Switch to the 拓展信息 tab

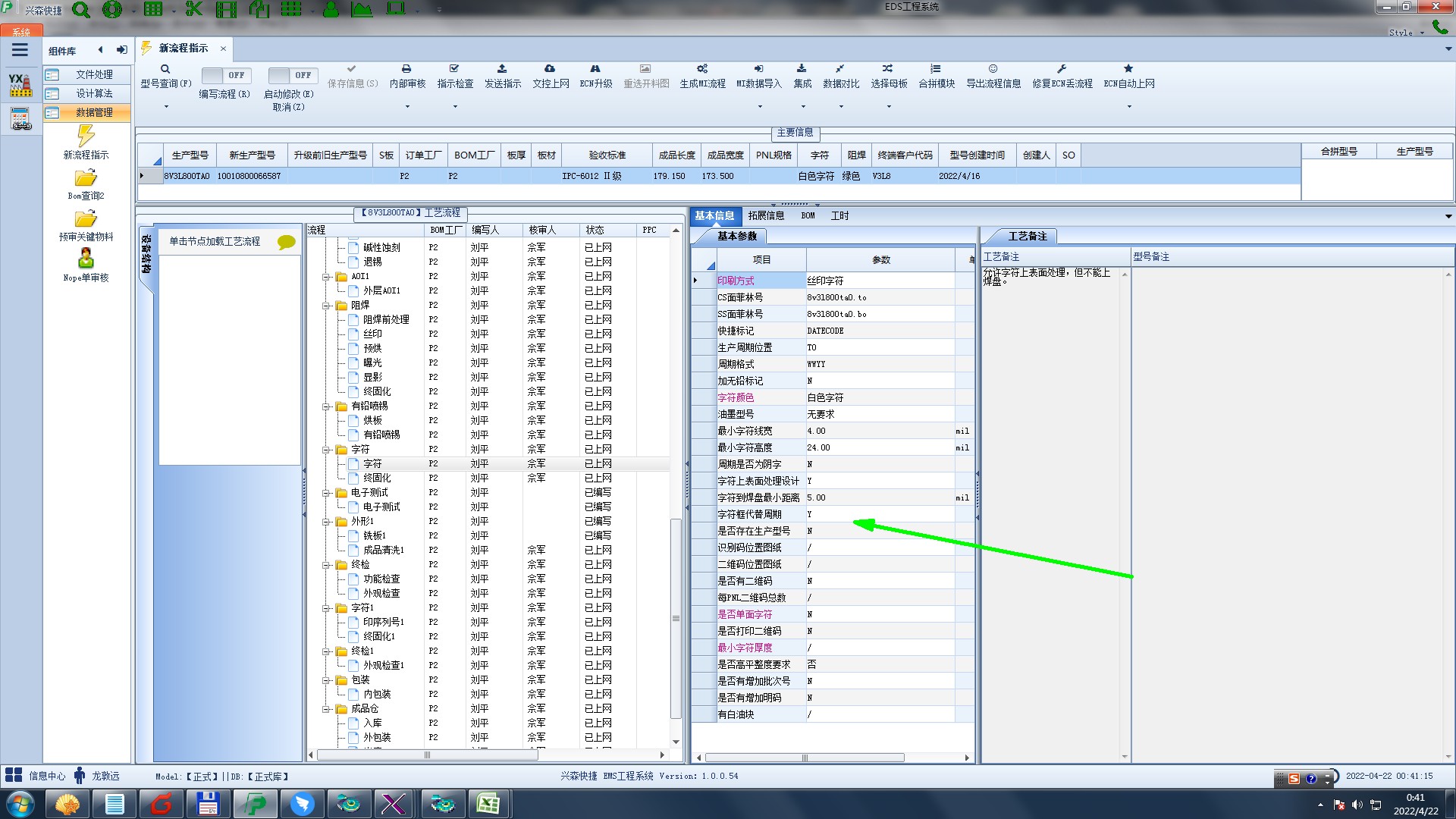(x=766, y=215)
